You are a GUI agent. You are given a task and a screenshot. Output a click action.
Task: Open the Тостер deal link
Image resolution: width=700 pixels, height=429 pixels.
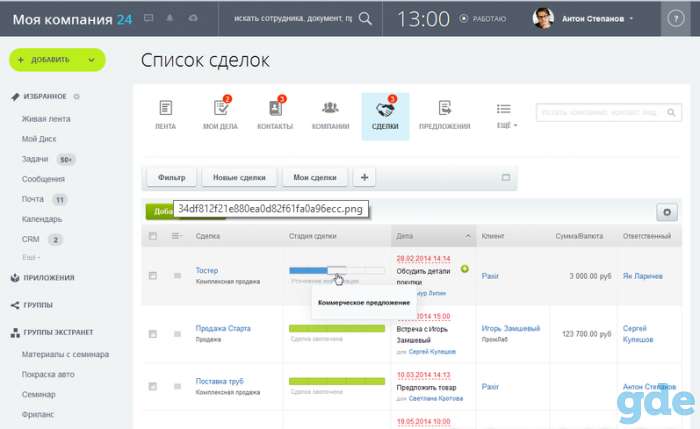click(207, 270)
